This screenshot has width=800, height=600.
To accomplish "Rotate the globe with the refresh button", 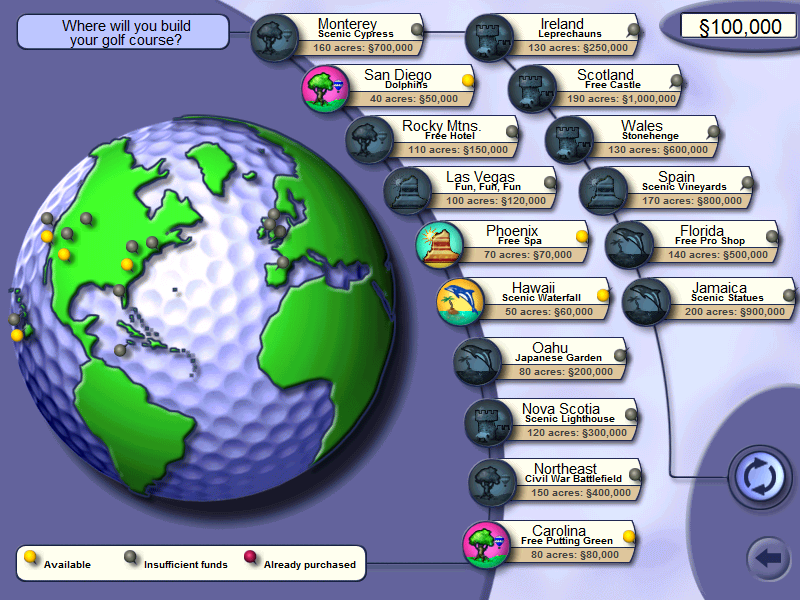I will click(760, 477).
